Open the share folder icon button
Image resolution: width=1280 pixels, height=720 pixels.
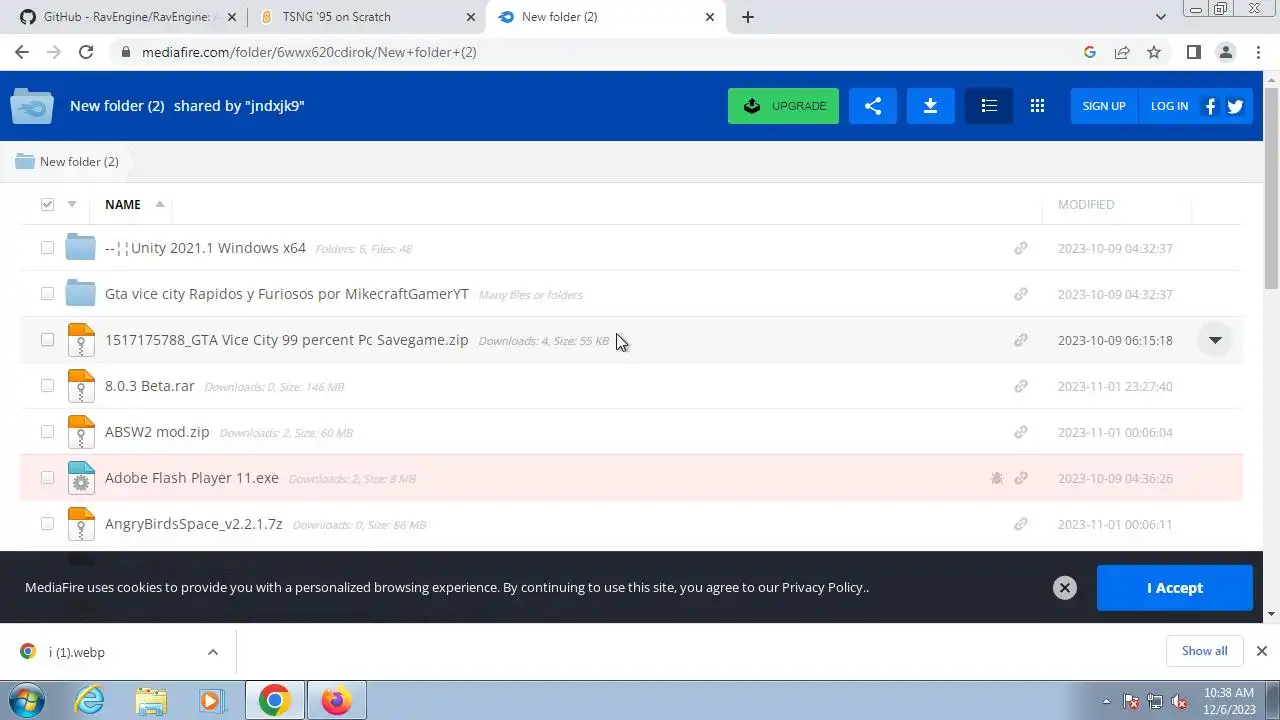point(873,106)
